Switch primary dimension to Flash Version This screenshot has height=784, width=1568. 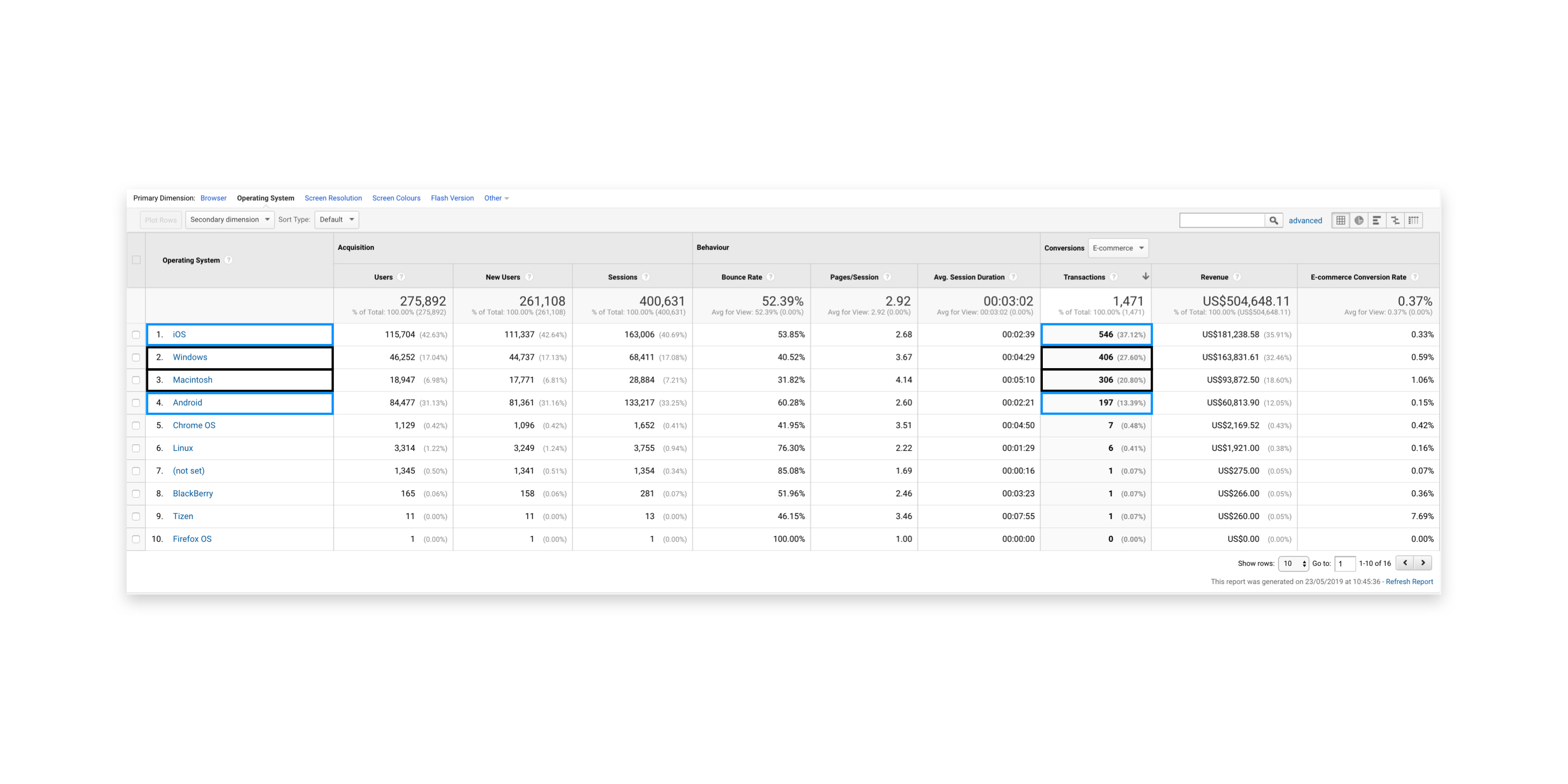coord(452,198)
